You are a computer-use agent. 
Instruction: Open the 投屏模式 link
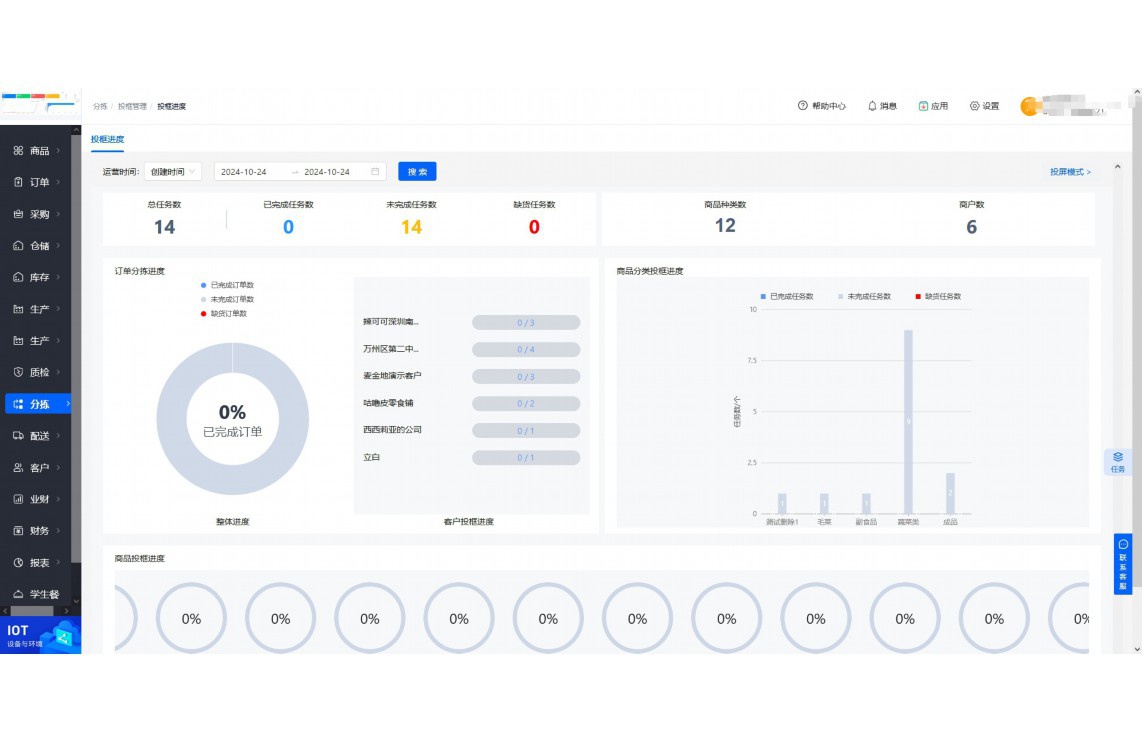click(1070, 172)
